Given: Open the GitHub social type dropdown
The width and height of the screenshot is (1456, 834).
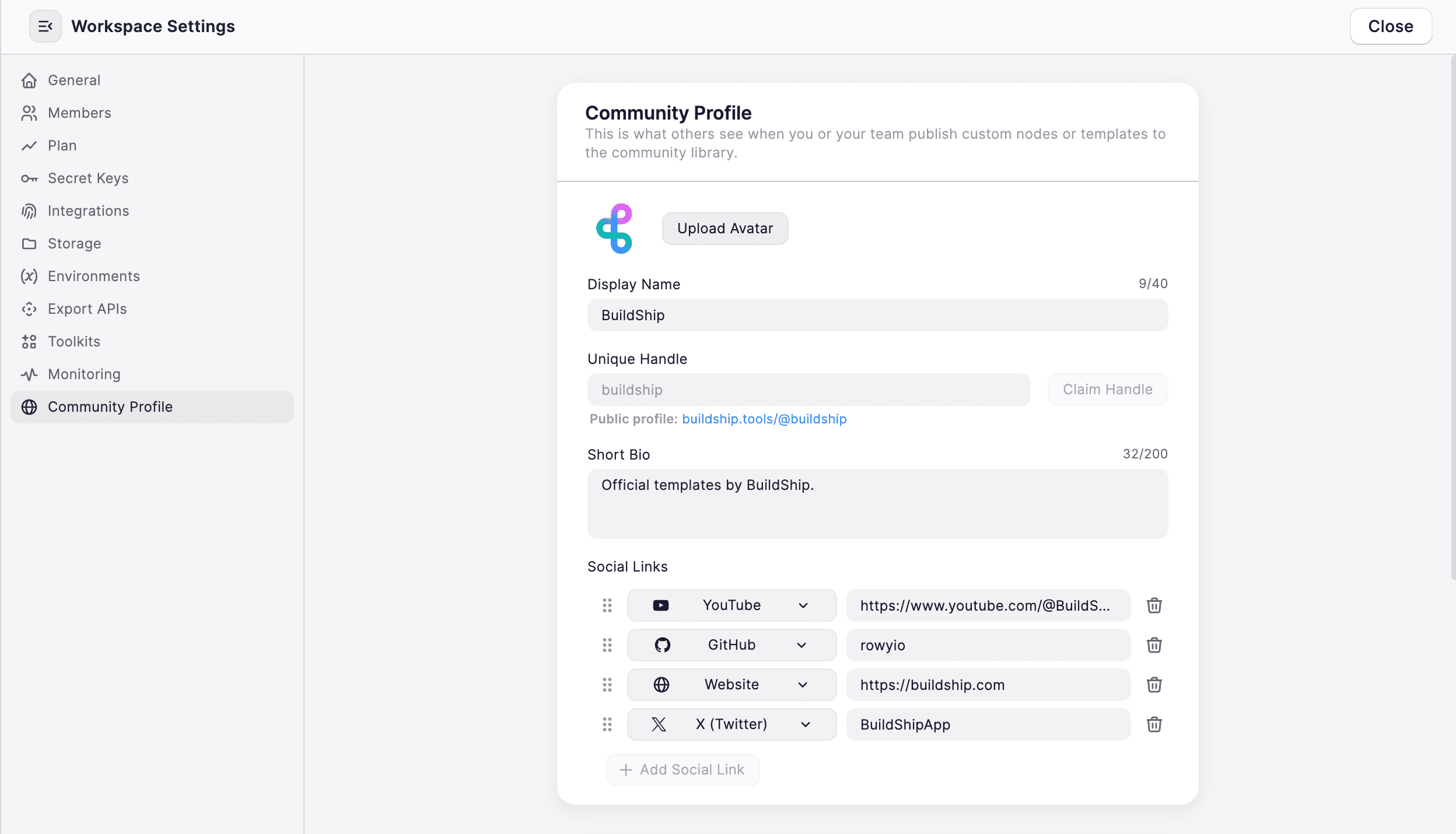Looking at the screenshot, I should 731,645.
